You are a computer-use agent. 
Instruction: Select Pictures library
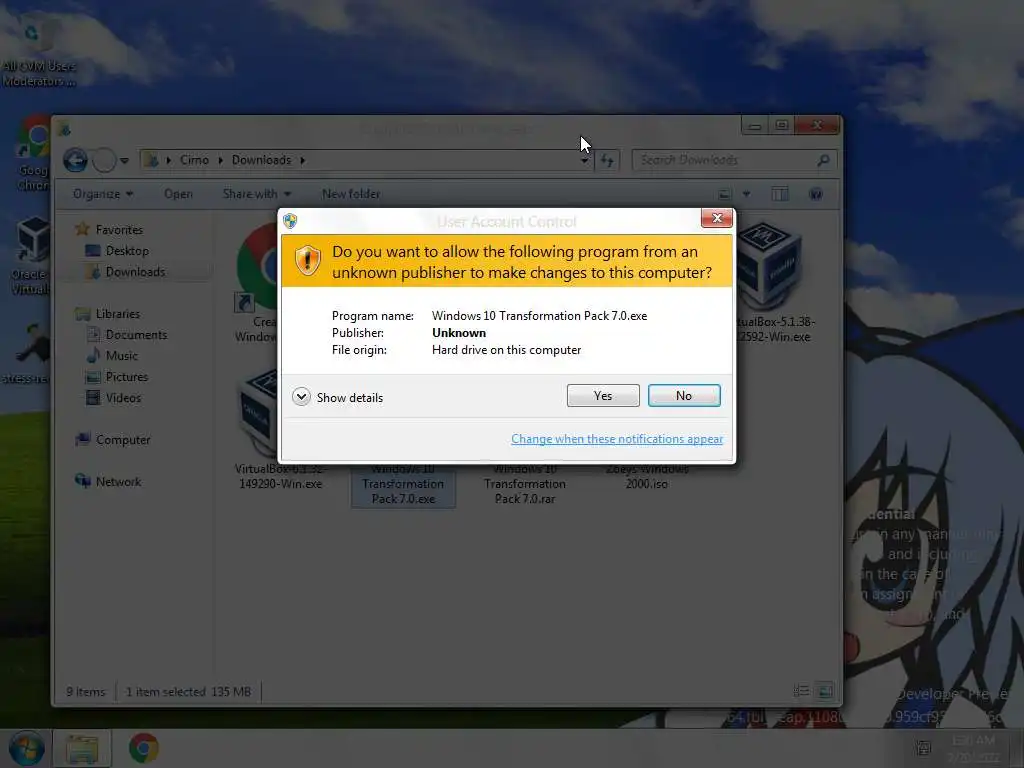pyautogui.click(x=127, y=376)
